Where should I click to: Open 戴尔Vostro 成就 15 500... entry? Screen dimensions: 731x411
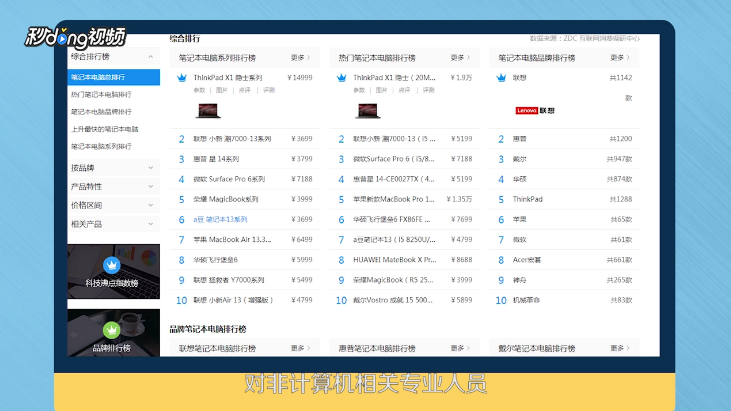393,300
